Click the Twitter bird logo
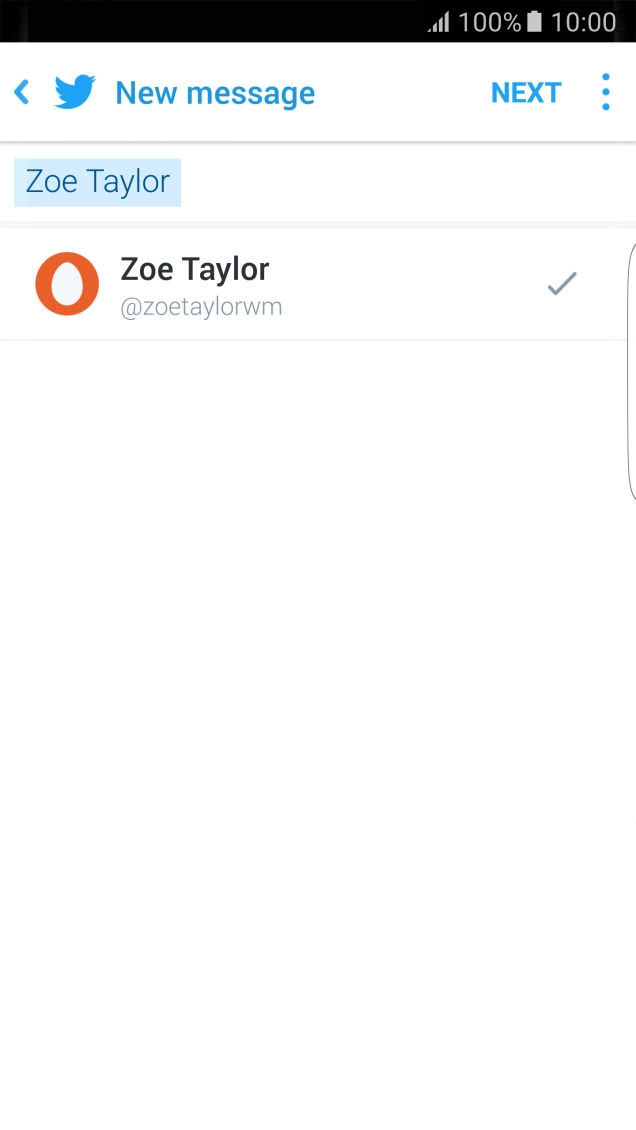 (75, 93)
